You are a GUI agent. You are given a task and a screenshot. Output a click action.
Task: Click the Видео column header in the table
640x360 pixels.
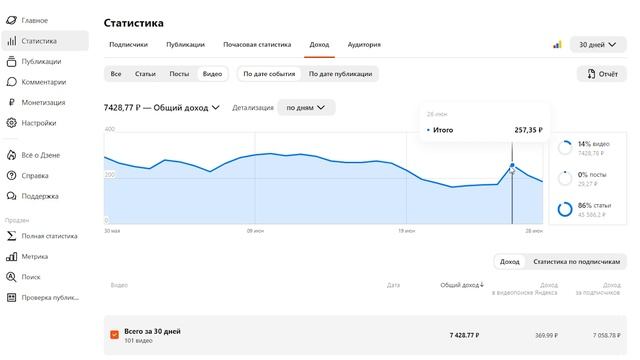pyautogui.click(x=119, y=285)
